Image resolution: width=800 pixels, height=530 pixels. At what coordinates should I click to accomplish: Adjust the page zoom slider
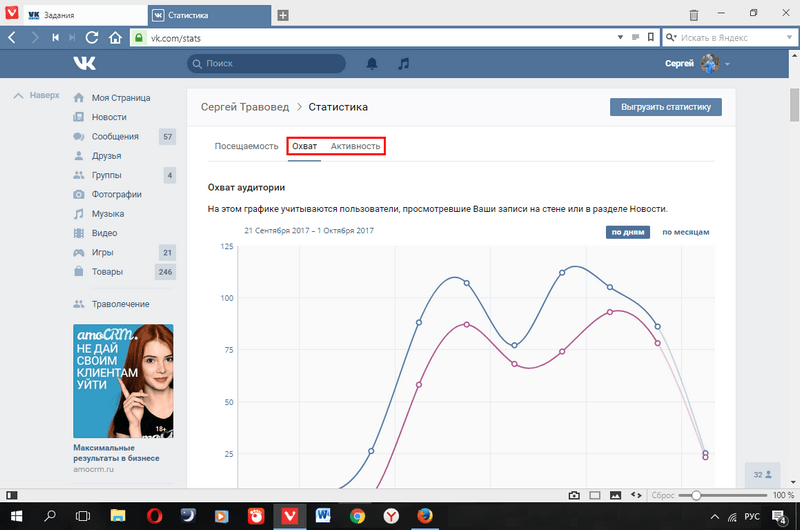coord(696,495)
